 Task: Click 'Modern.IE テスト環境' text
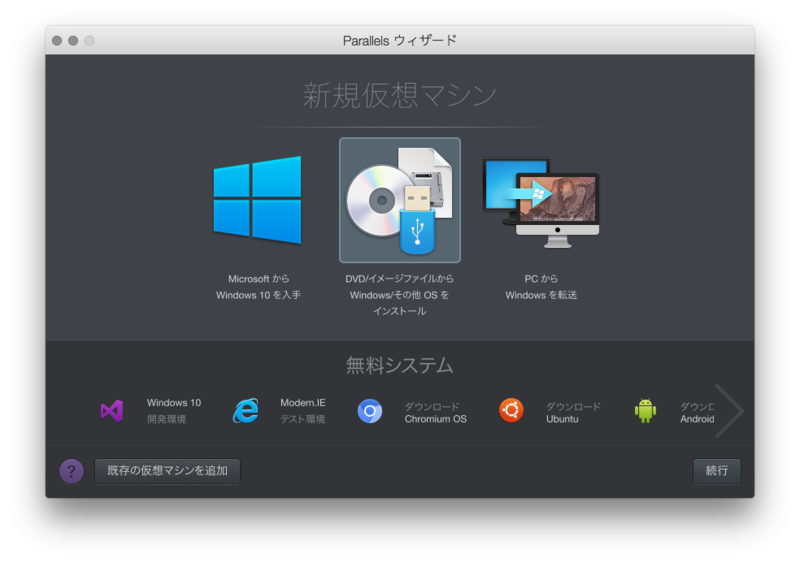303,411
